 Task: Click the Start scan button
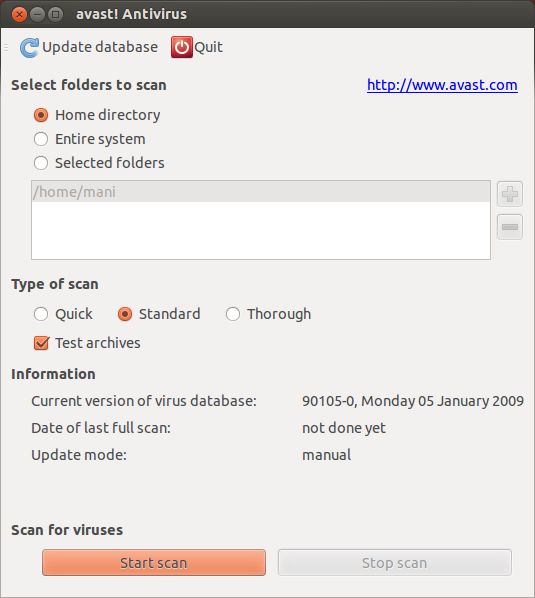[154, 563]
